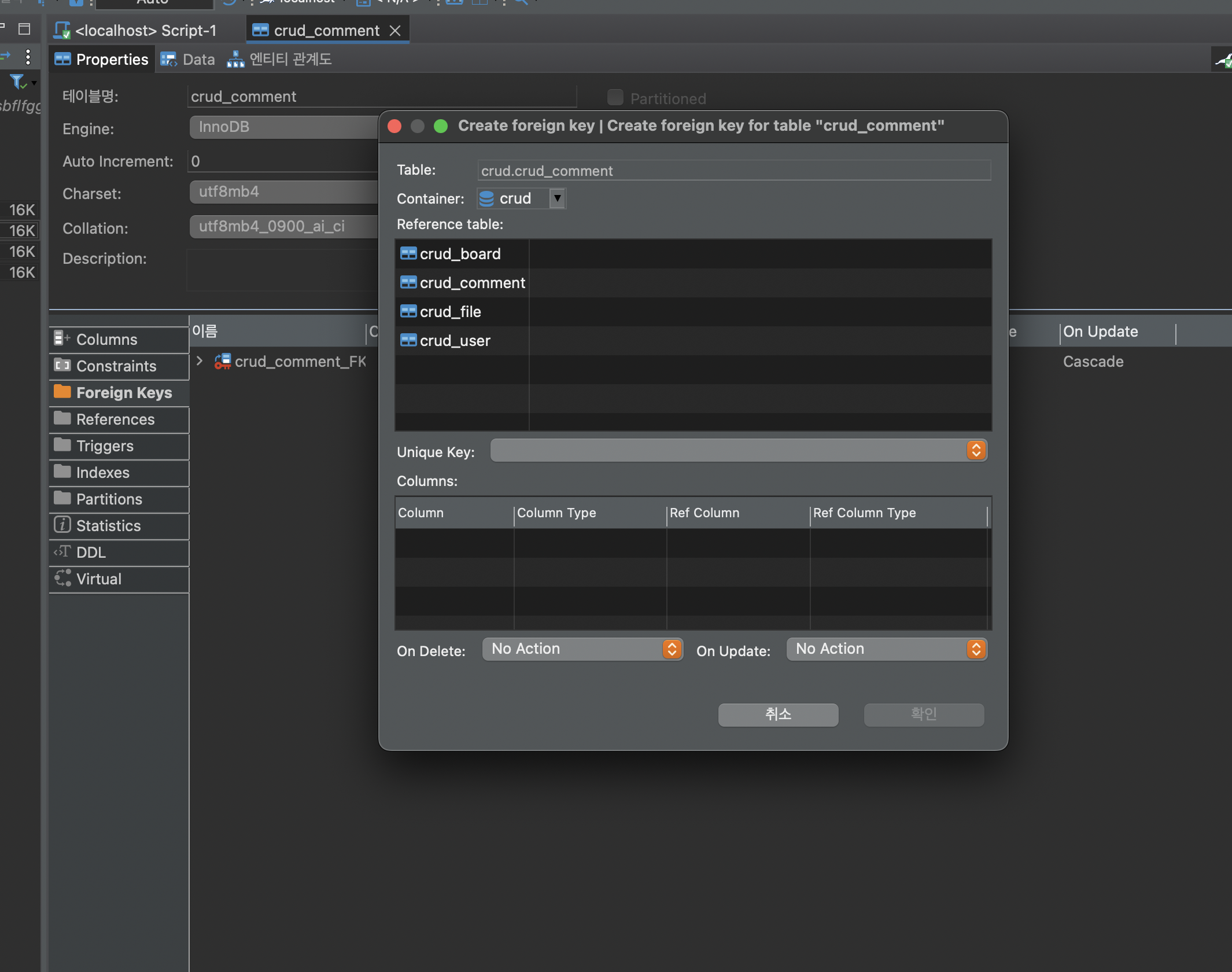Click the three-dot menu icon at top left
The image size is (1232, 972).
point(28,57)
